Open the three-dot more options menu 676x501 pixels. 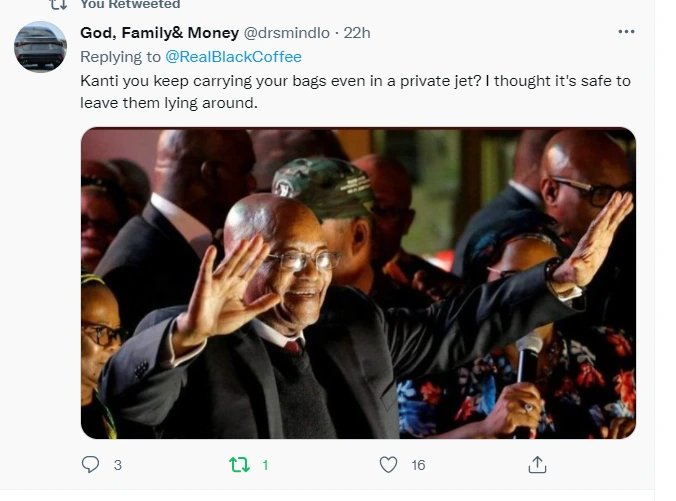(x=626, y=31)
